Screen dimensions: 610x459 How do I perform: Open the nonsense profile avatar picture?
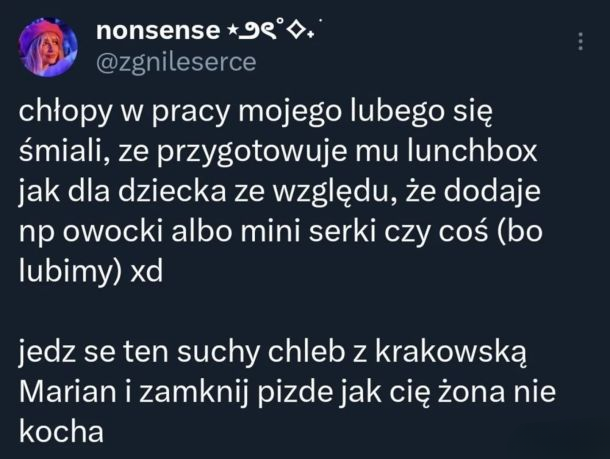pos(48,47)
